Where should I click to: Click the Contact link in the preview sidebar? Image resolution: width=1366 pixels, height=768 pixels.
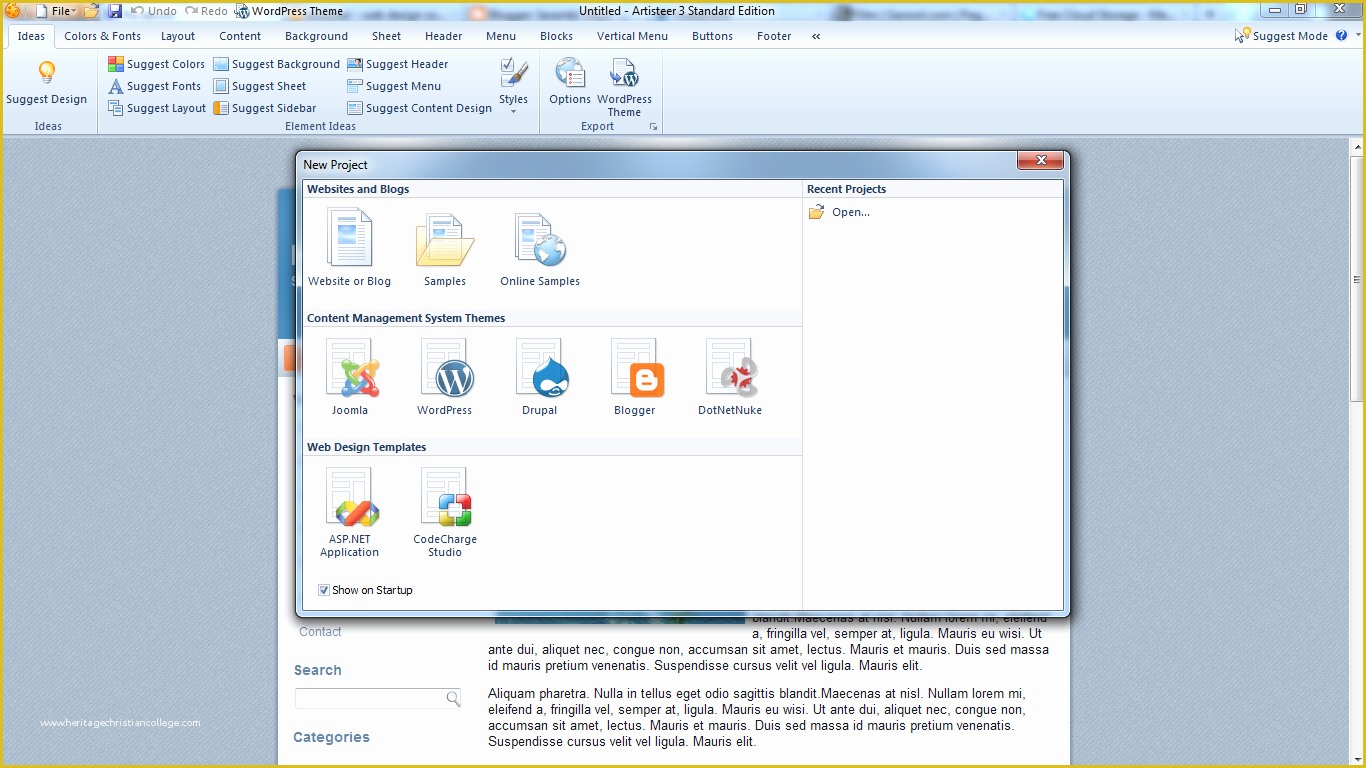click(320, 632)
